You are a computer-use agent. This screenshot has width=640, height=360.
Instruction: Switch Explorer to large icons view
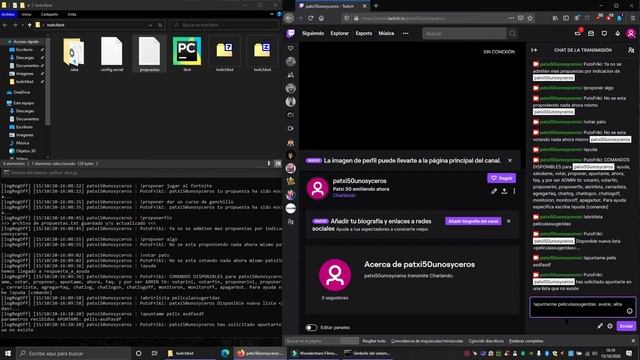[278, 164]
